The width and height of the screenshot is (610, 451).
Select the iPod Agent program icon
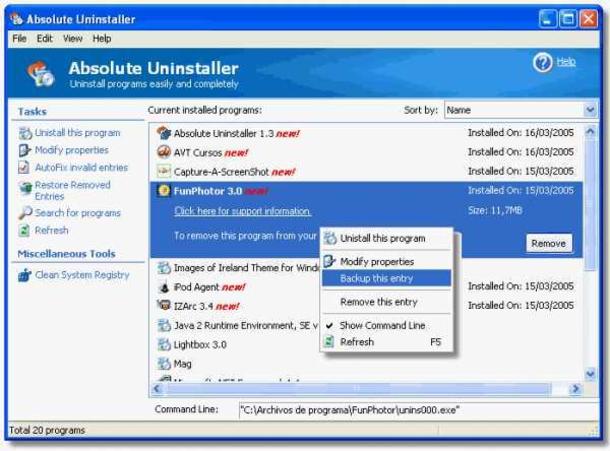(164, 287)
